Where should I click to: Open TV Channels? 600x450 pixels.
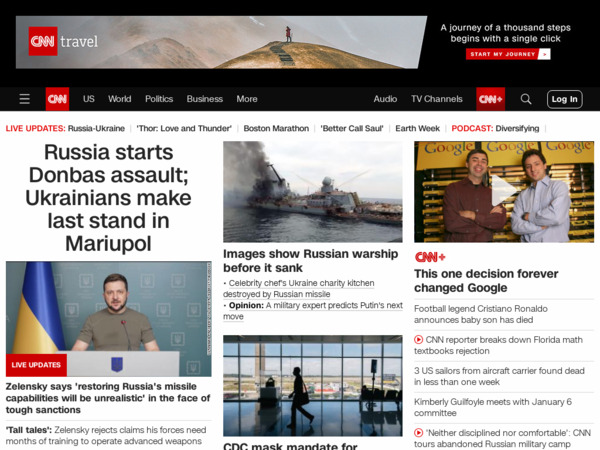coord(437,99)
